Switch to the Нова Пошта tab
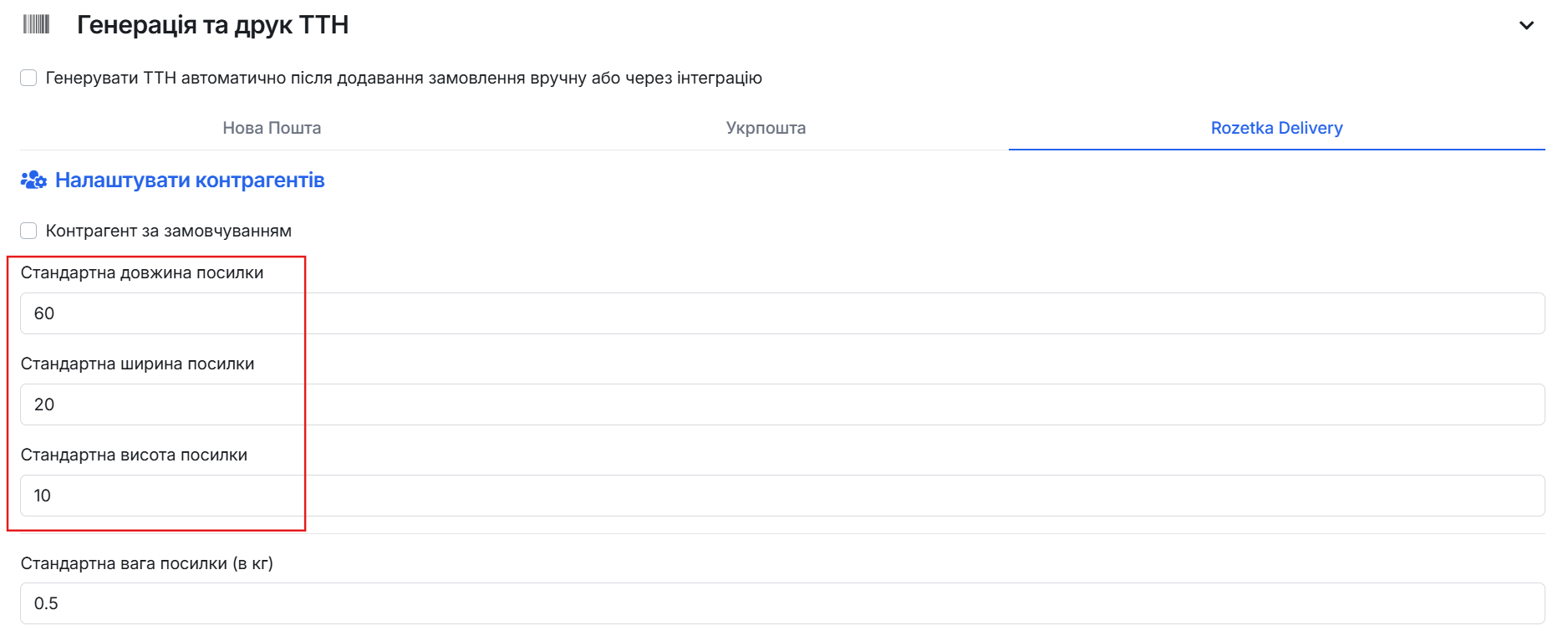This screenshot has width=1568, height=641. click(272, 128)
